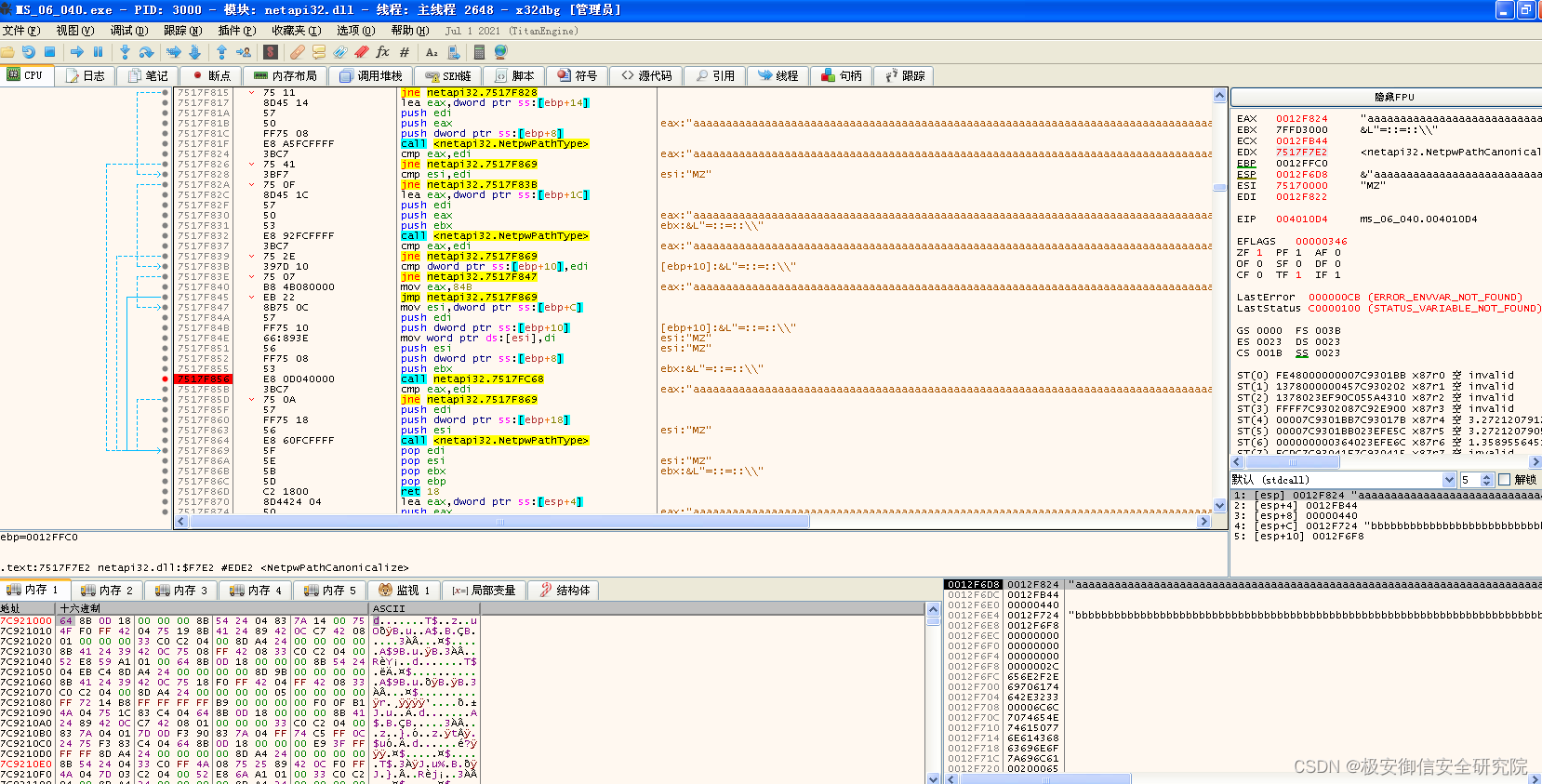Switch to the 符号 tab

[x=577, y=75]
